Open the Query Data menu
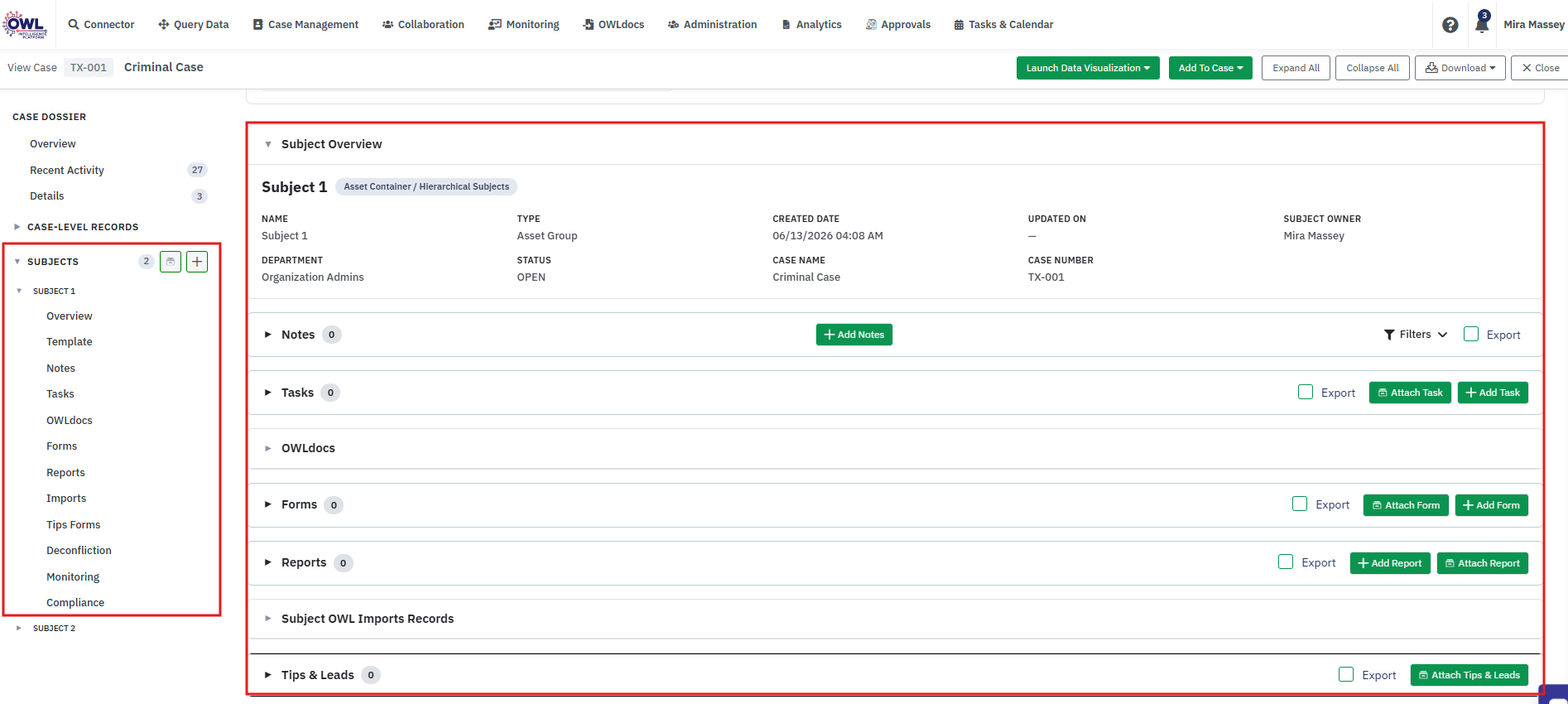This screenshot has width=1568, height=704. (x=193, y=25)
